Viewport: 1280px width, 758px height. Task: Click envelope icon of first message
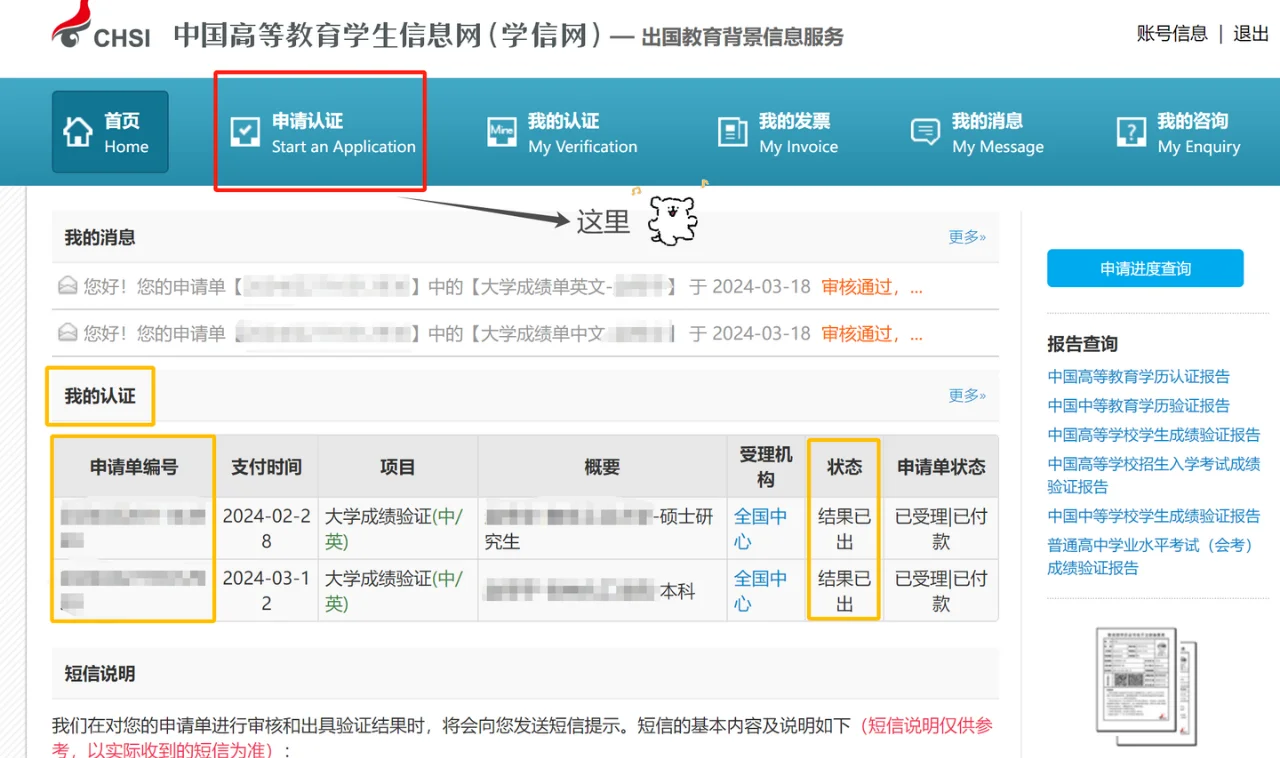tap(67, 287)
